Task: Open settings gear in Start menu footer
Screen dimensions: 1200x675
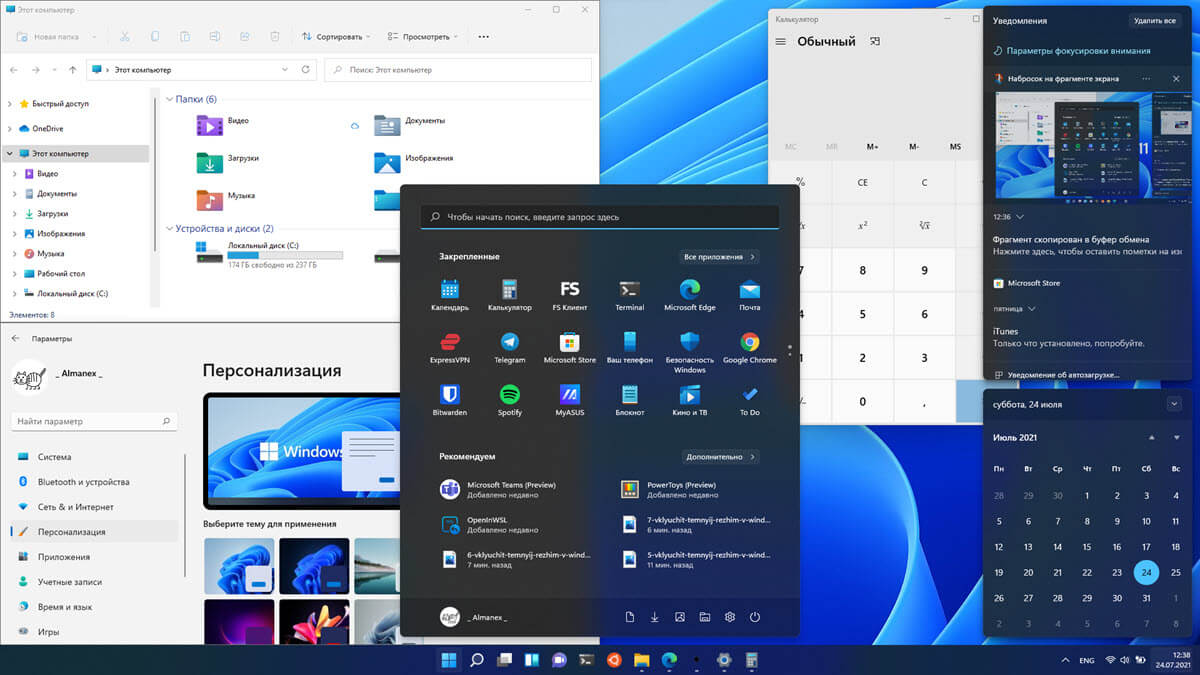Action: [x=730, y=617]
